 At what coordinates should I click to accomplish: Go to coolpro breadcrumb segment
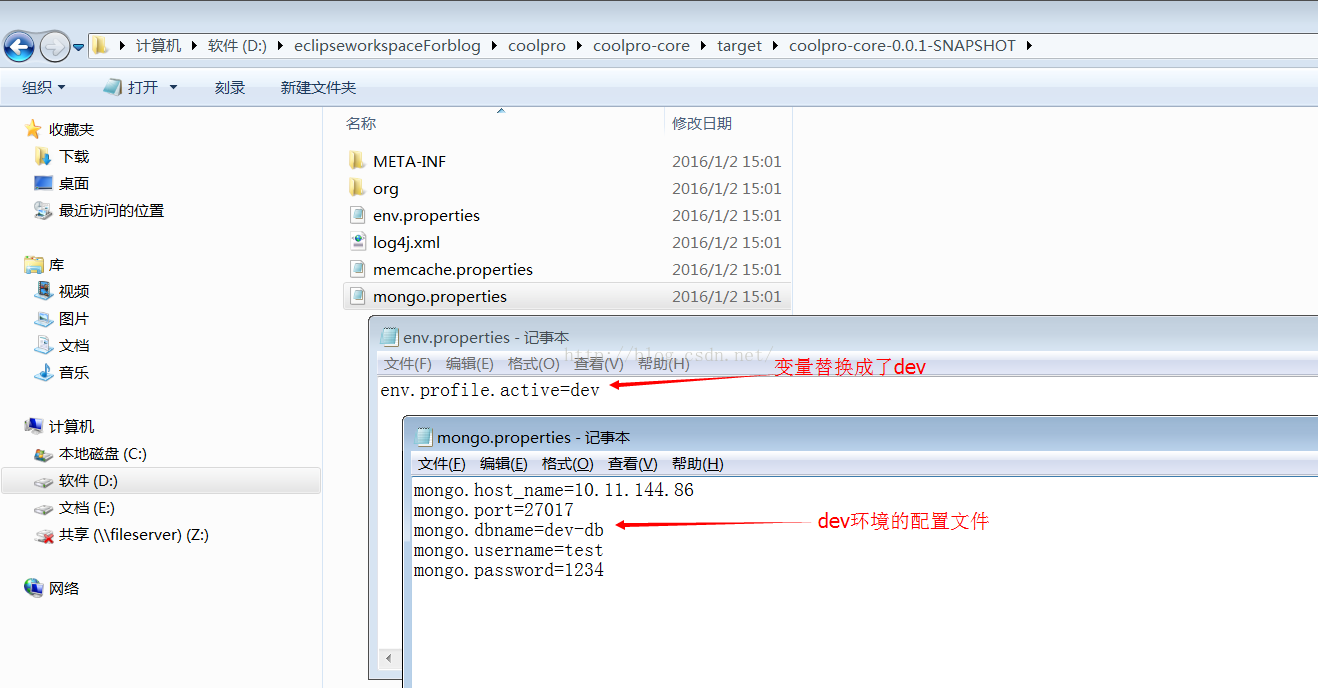pos(537,46)
